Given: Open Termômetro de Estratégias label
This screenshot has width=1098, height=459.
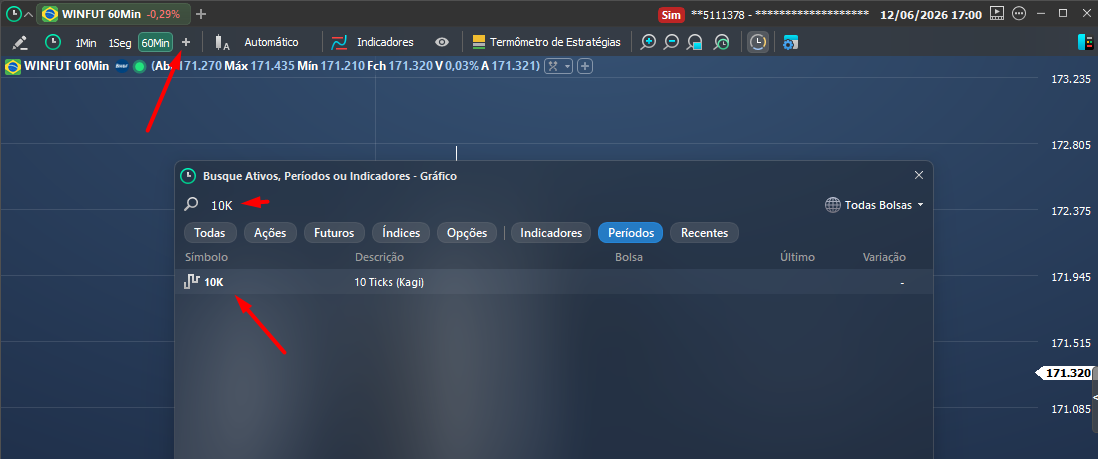Looking at the screenshot, I should (x=555, y=42).
